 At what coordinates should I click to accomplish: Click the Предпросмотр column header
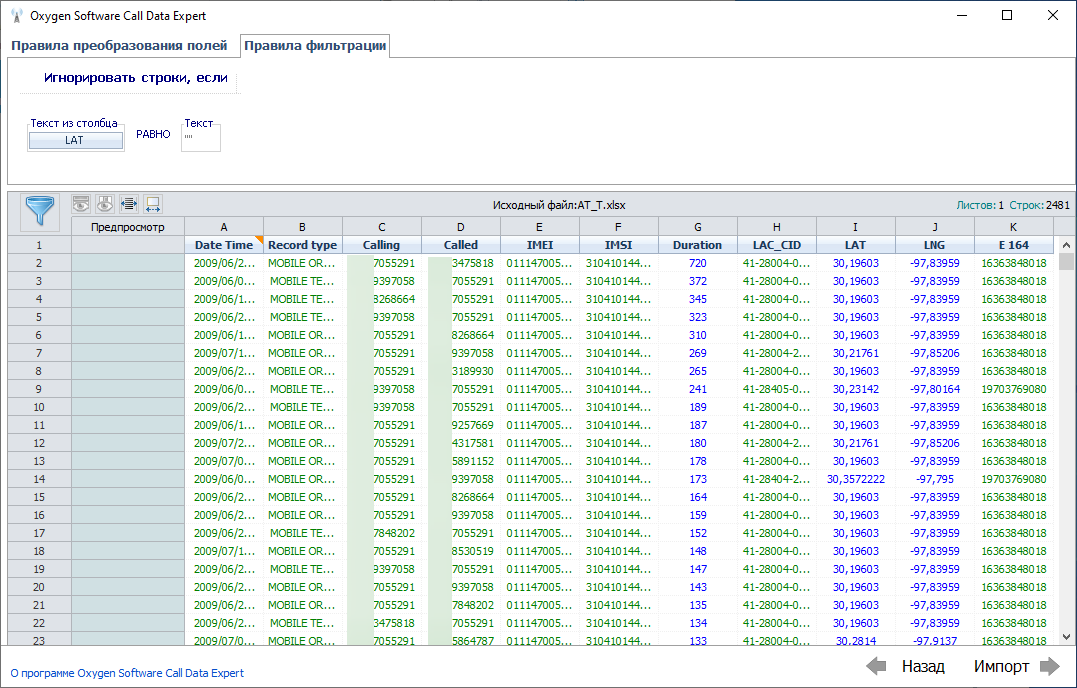pyautogui.click(x=127, y=227)
